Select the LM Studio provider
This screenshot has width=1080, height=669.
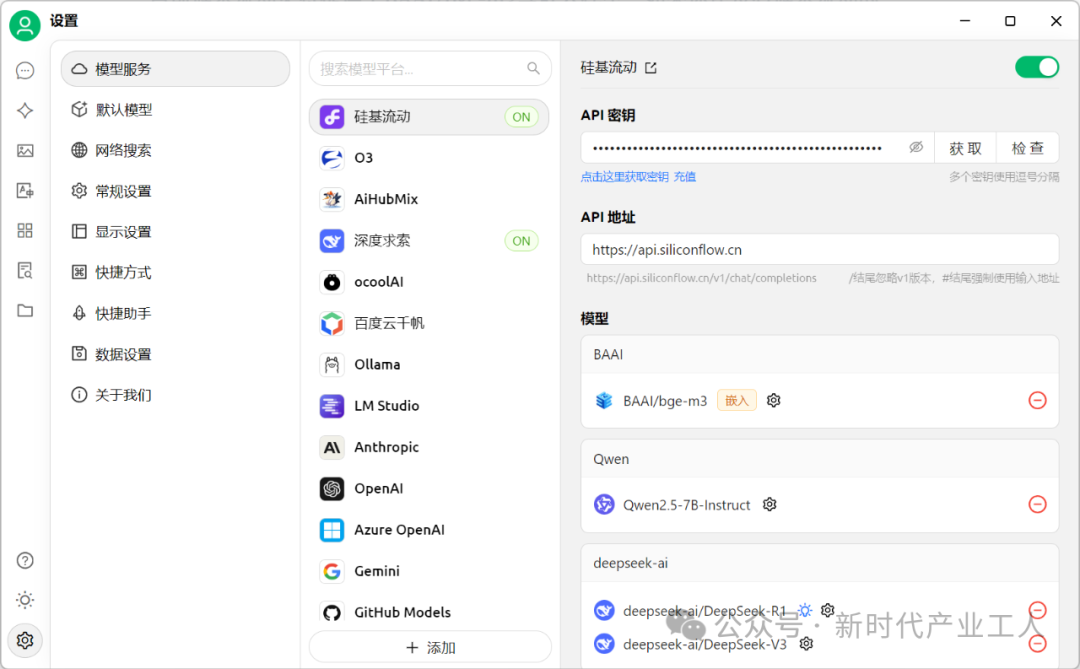point(429,406)
